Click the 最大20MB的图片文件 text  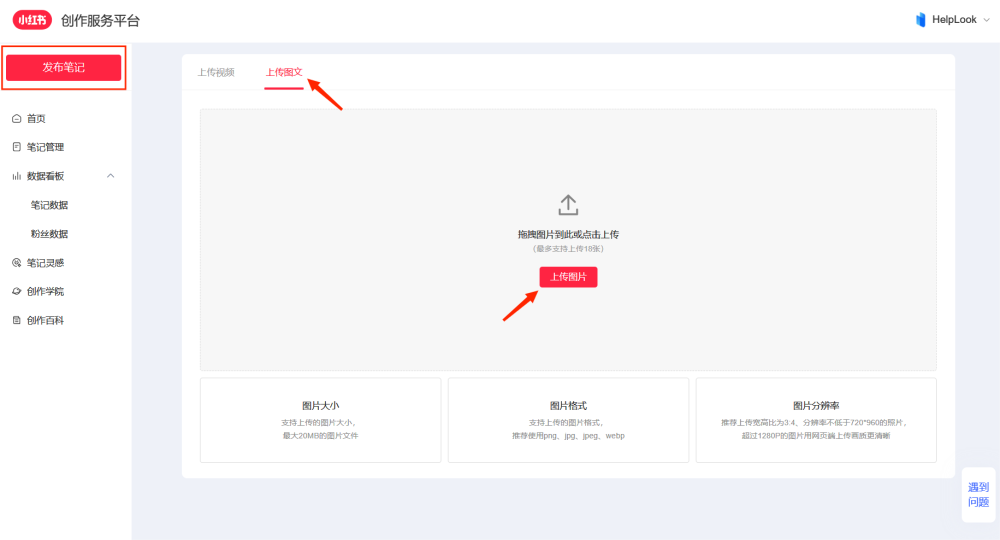(x=320, y=436)
